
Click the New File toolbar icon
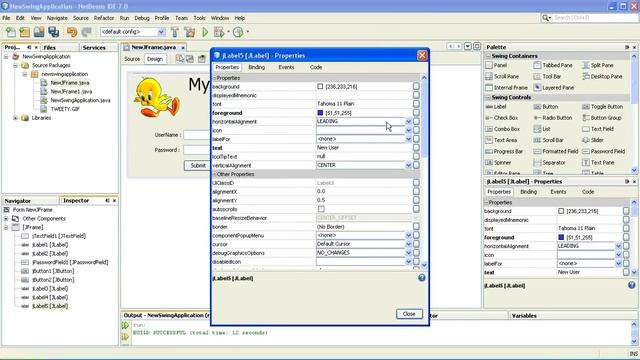click(x=11, y=32)
